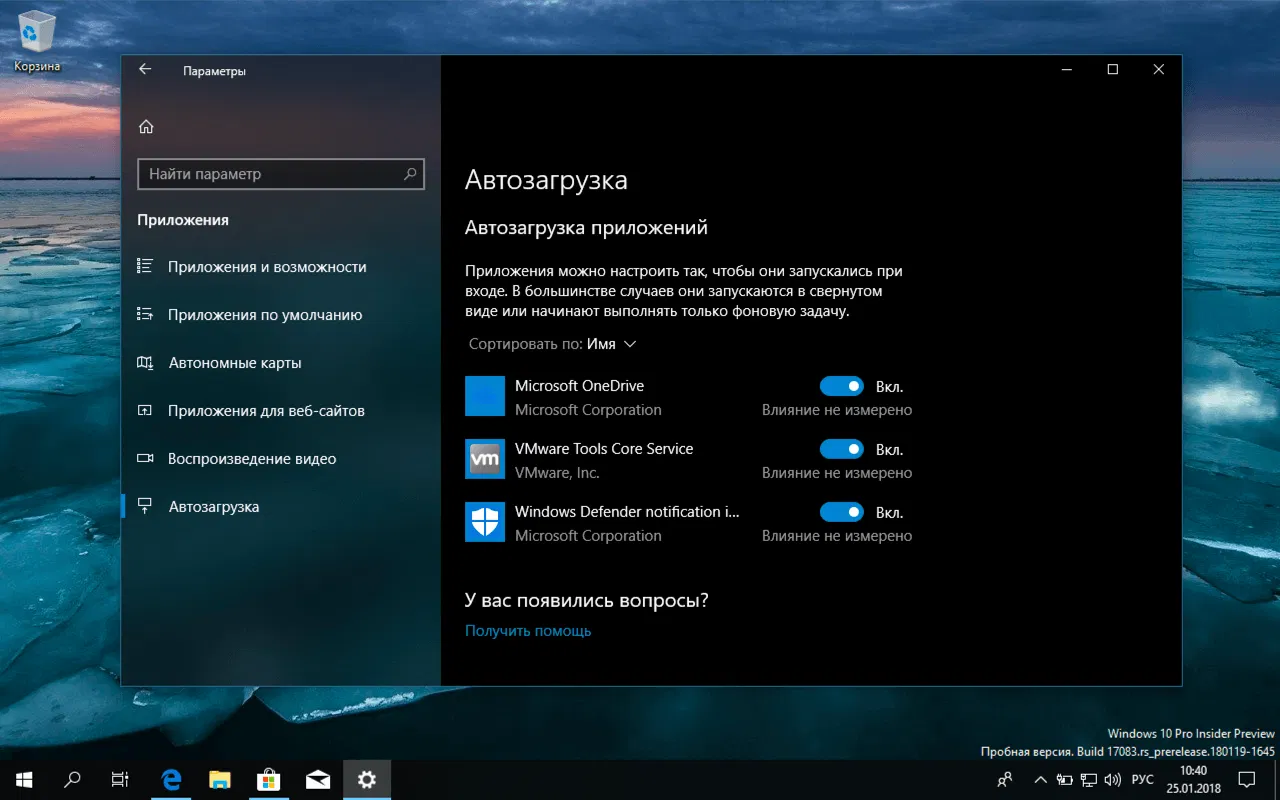
Task: Open the Action Center notifications icon
Action: pyautogui.click(x=1247, y=779)
